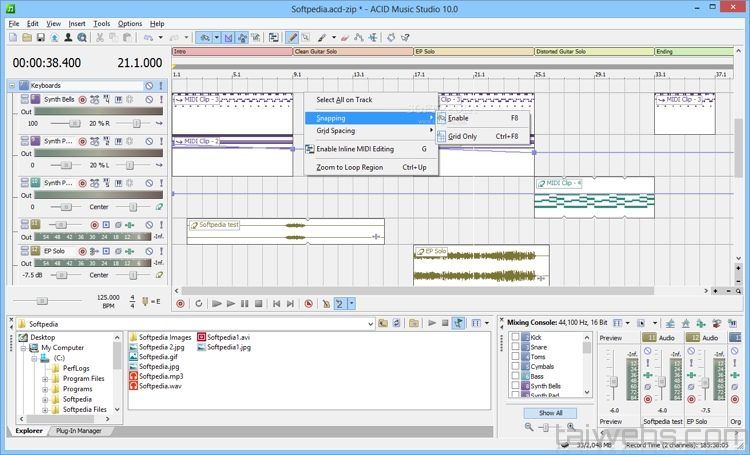Choose Grid Only in the Snapping submenu
The height and width of the screenshot is (455, 750).
pos(462,136)
